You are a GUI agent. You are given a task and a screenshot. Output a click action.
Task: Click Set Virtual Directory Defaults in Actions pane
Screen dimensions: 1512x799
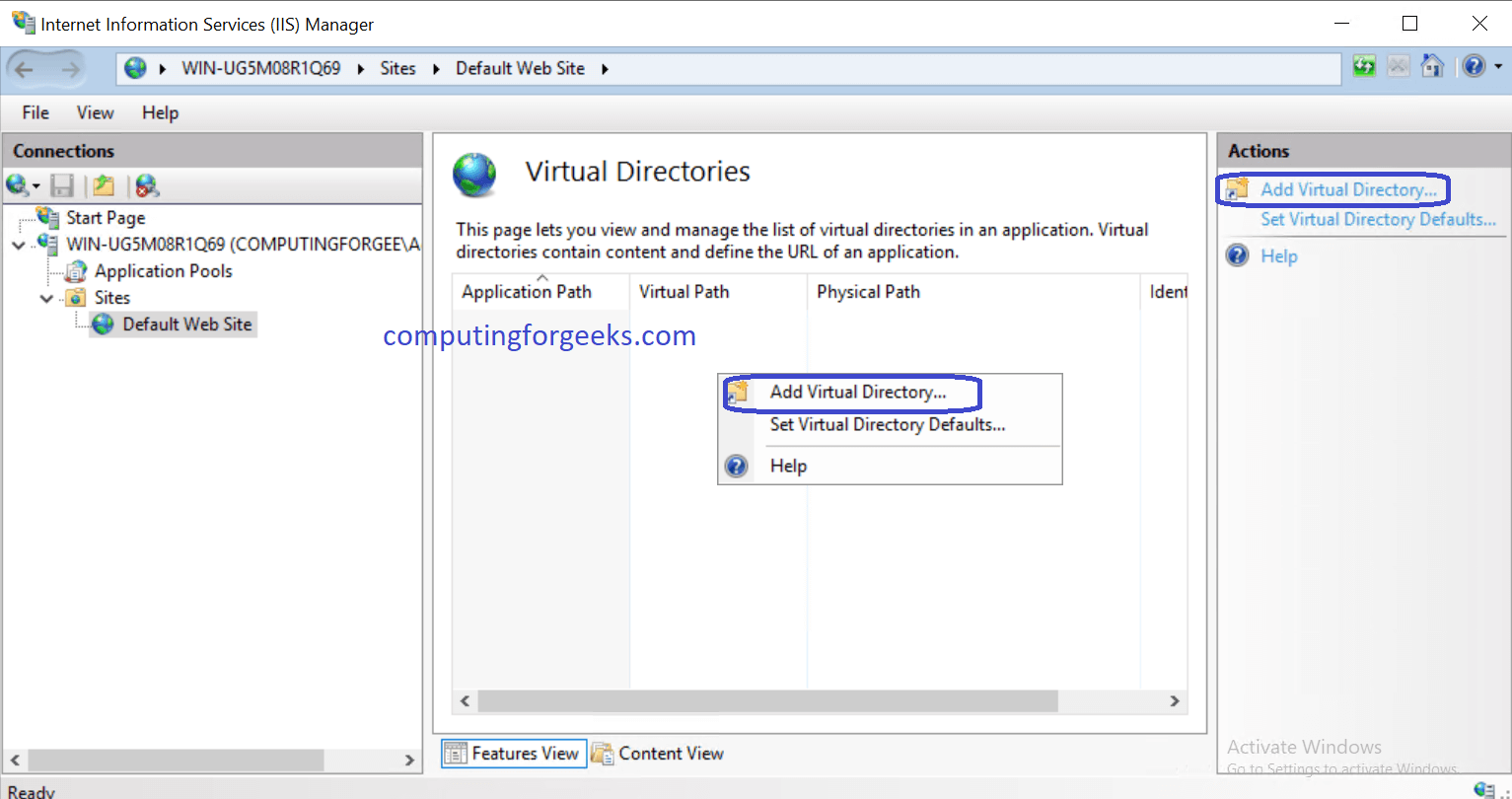pyautogui.click(x=1377, y=219)
